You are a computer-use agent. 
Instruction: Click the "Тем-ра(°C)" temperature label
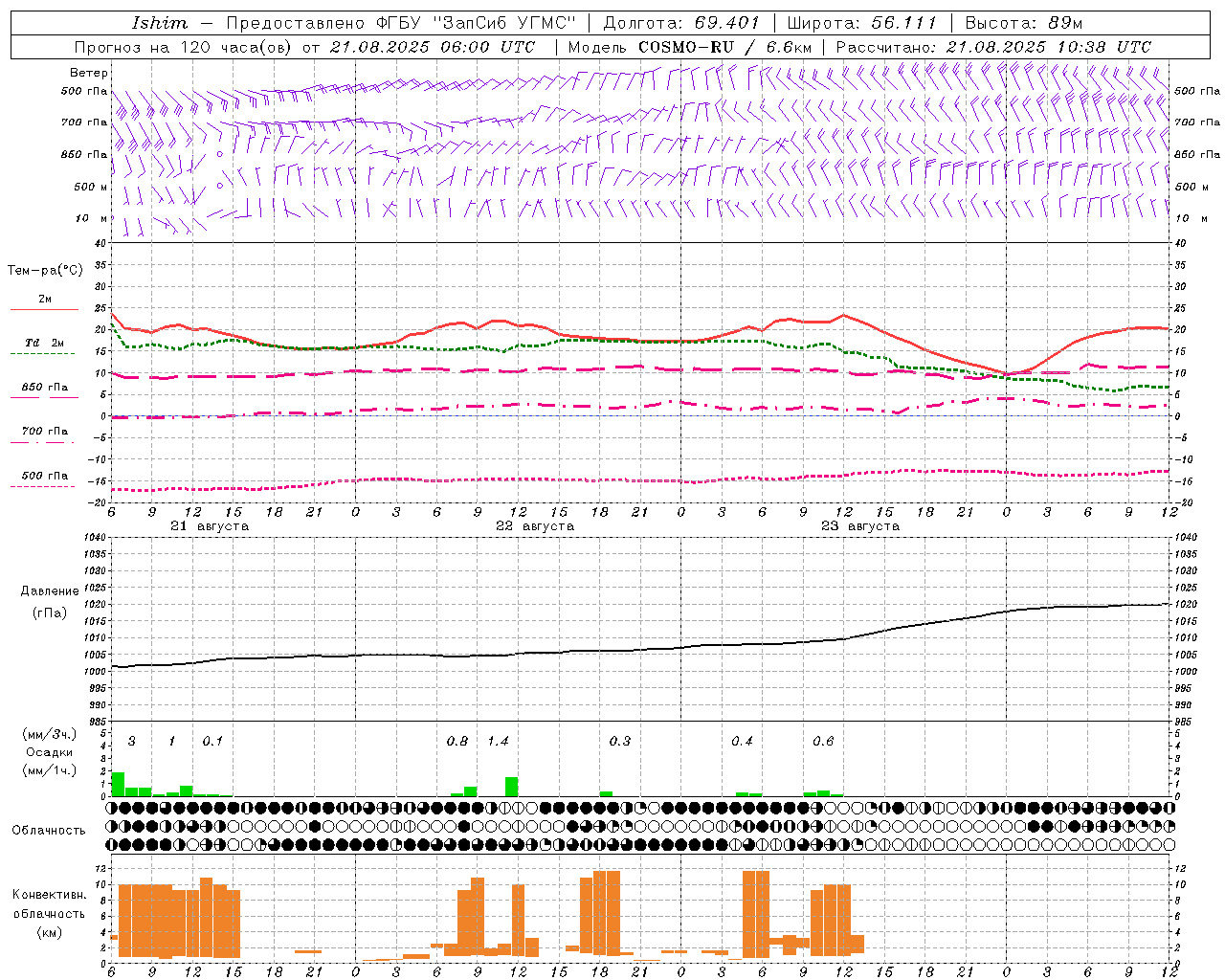(45, 271)
